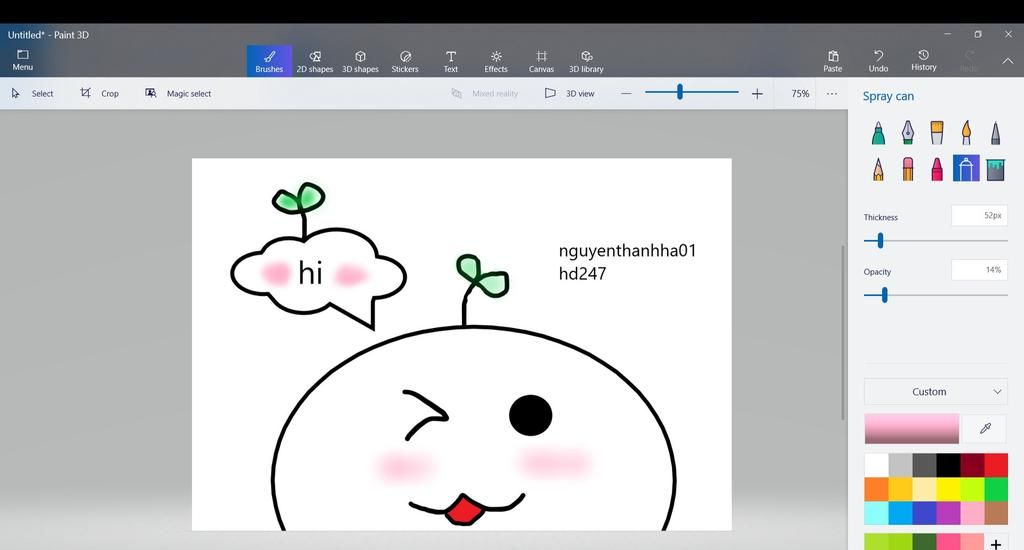Image resolution: width=1024 pixels, height=550 pixels.
Task: Select the Calligraphy pen brush
Action: click(x=908, y=133)
